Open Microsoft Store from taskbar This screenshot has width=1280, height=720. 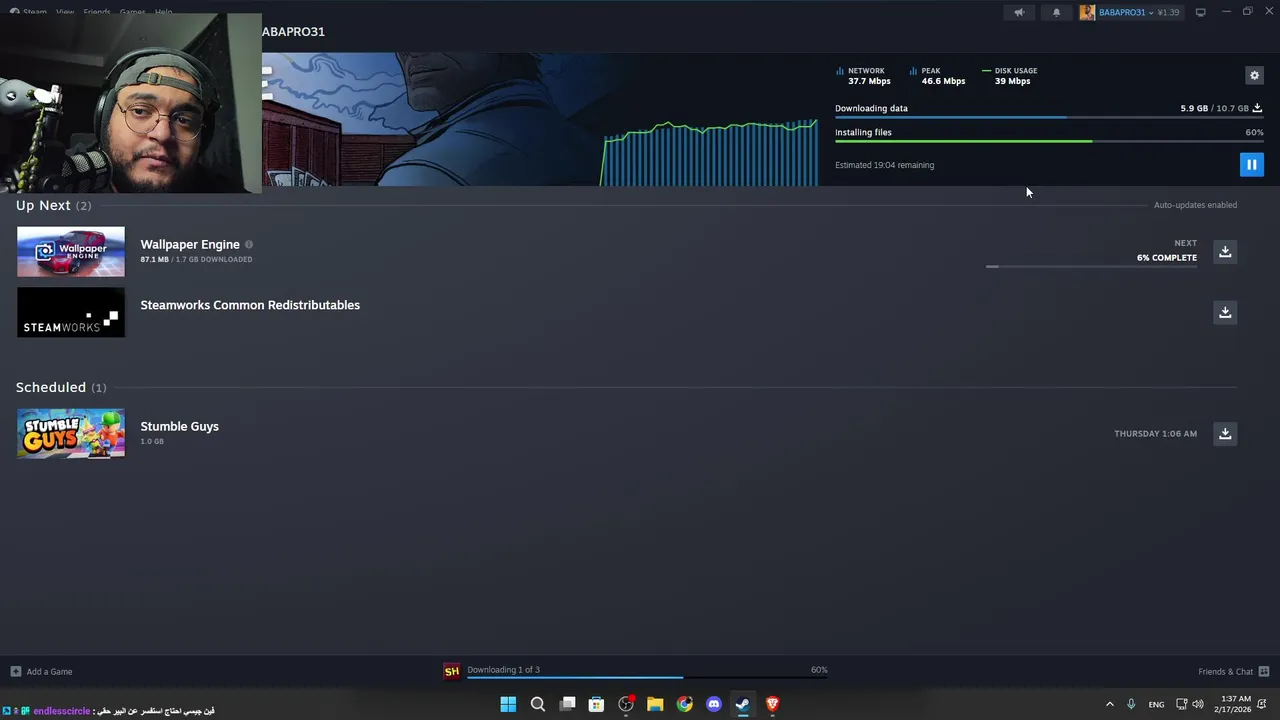click(x=596, y=705)
